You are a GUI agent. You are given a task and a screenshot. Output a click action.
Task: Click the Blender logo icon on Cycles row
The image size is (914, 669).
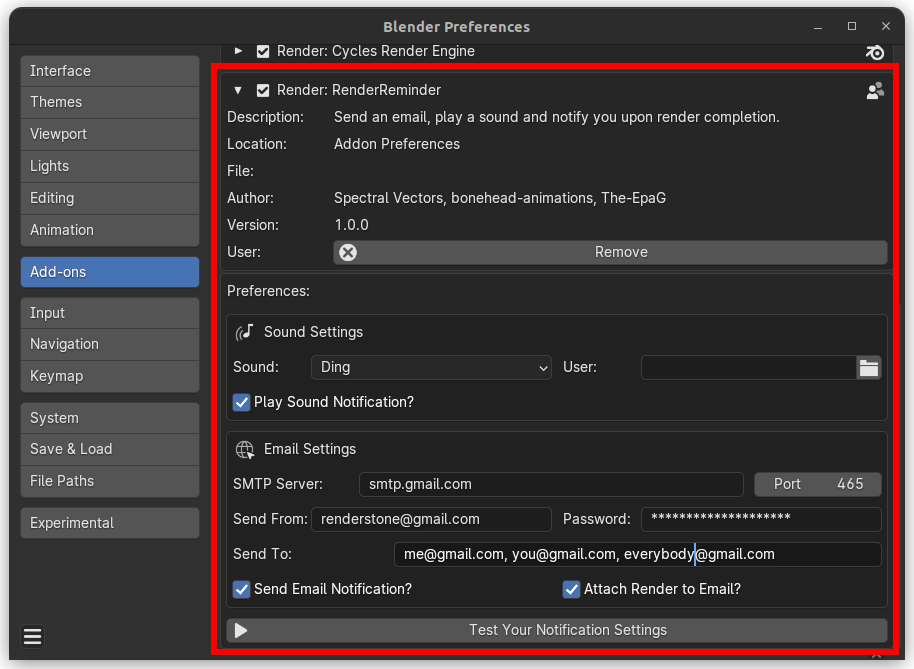[874, 52]
